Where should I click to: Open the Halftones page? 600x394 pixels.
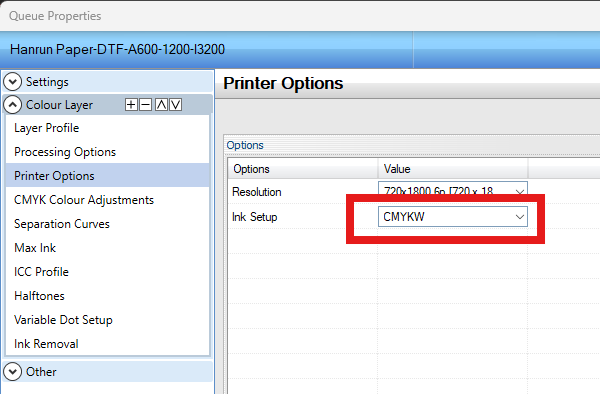coord(108,296)
